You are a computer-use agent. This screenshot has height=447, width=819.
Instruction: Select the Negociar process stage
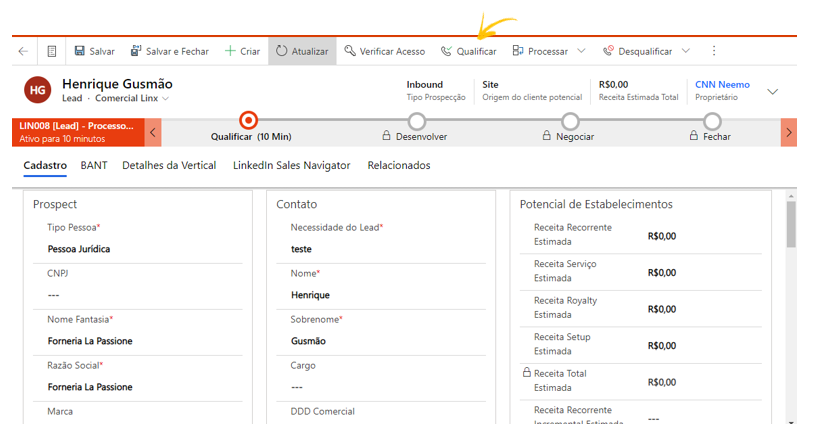[x=570, y=122]
